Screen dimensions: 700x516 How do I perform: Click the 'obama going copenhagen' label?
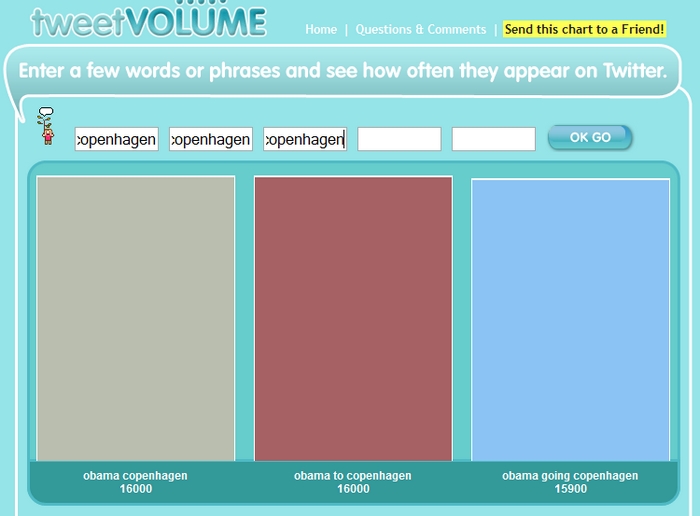570,476
